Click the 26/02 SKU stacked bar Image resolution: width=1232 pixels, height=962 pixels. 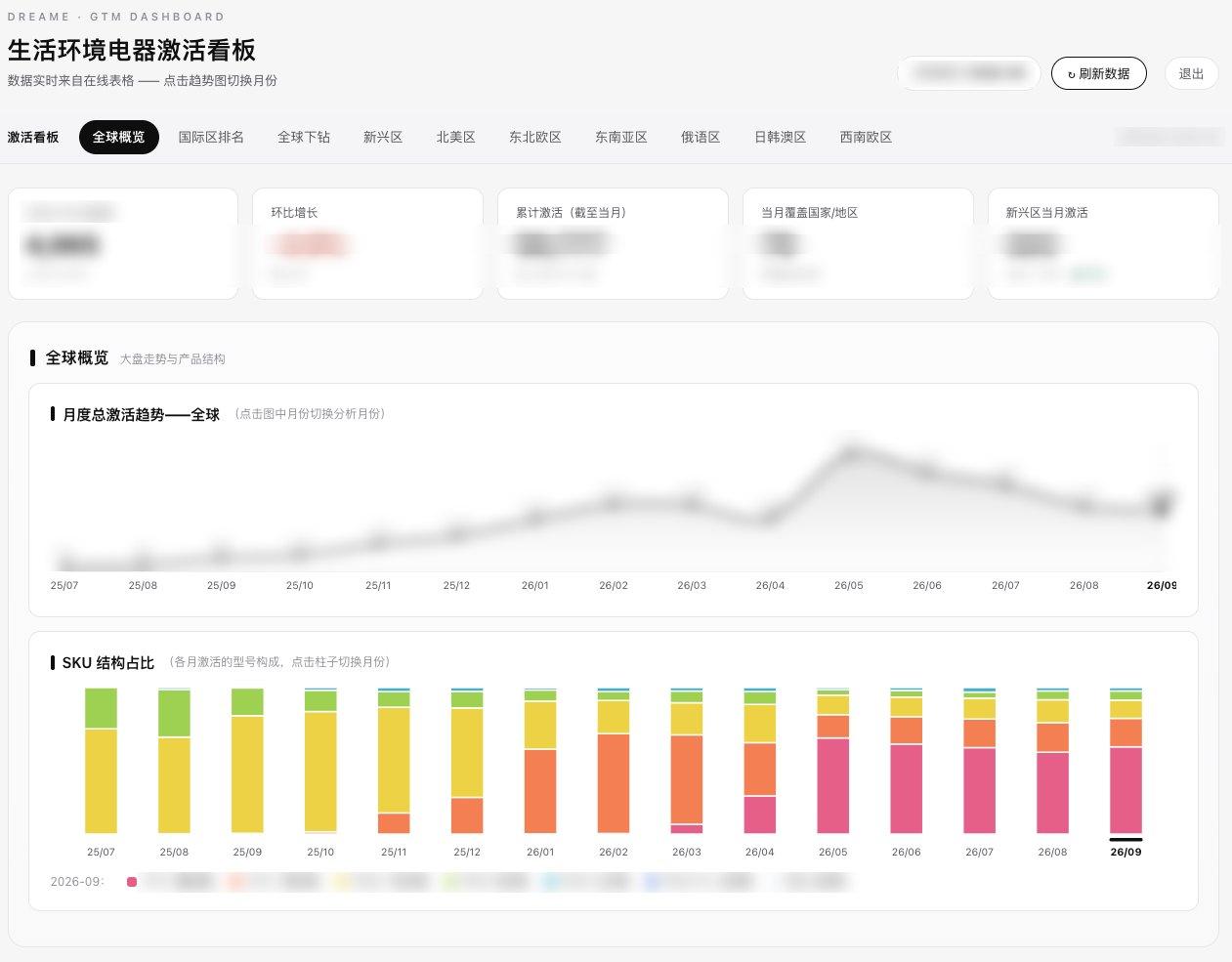614,761
